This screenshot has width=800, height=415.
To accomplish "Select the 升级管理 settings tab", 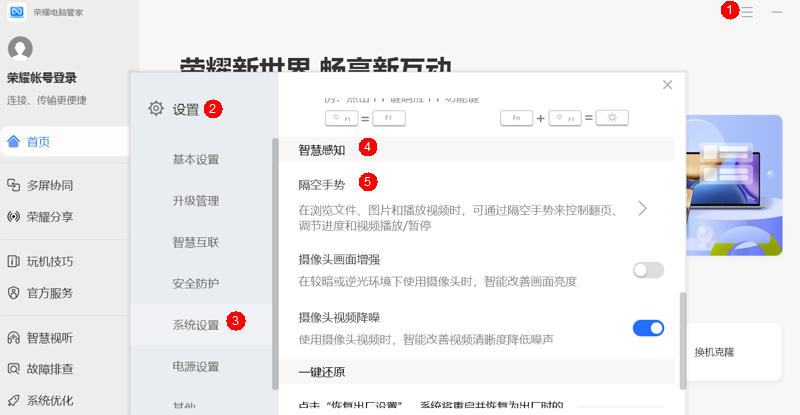I will (195, 200).
